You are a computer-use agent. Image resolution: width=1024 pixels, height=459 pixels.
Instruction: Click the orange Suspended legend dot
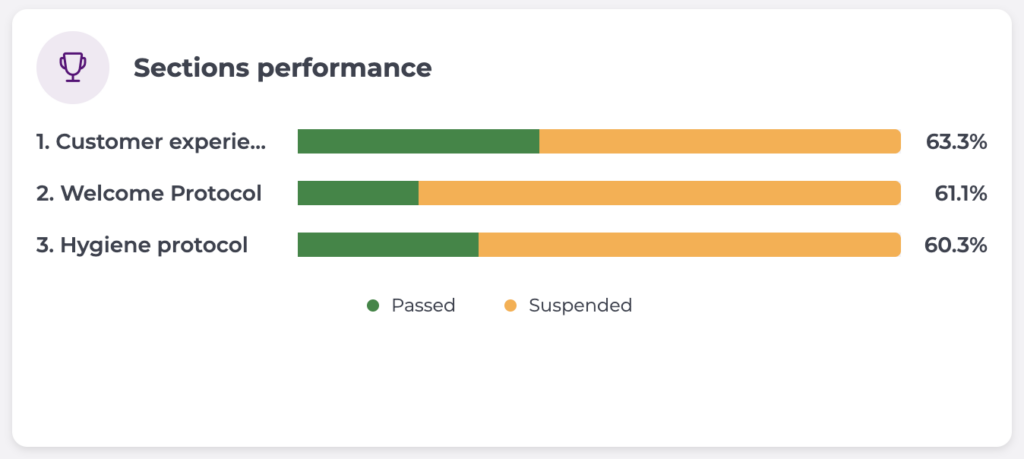510,306
